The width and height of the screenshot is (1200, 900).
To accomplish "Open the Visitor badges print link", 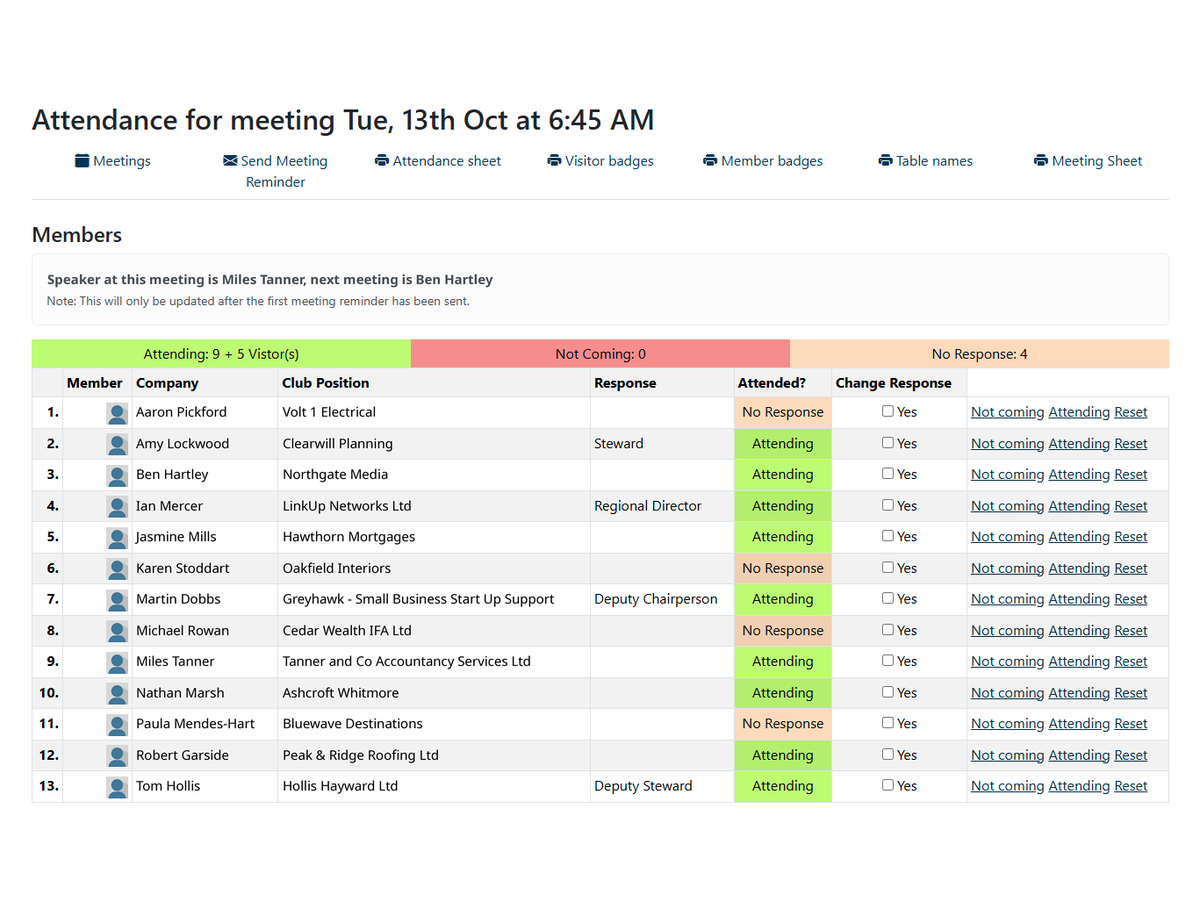I will (601, 161).
